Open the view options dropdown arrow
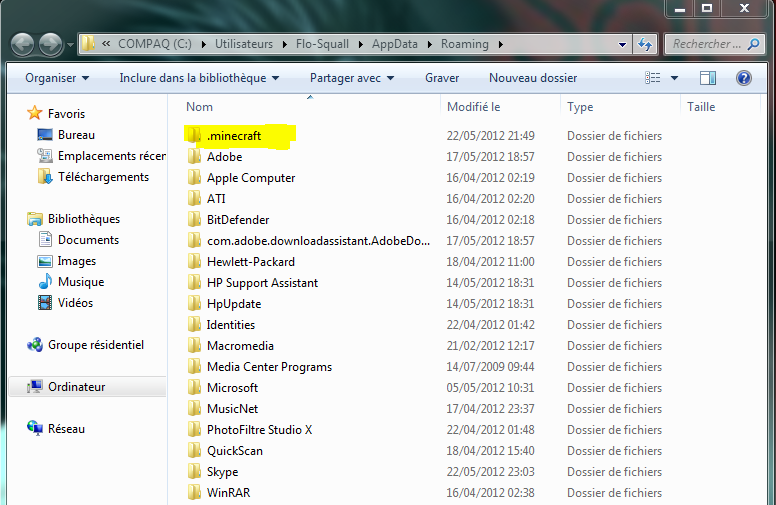This screenshot has height=505, width=776. coord(674,78)
